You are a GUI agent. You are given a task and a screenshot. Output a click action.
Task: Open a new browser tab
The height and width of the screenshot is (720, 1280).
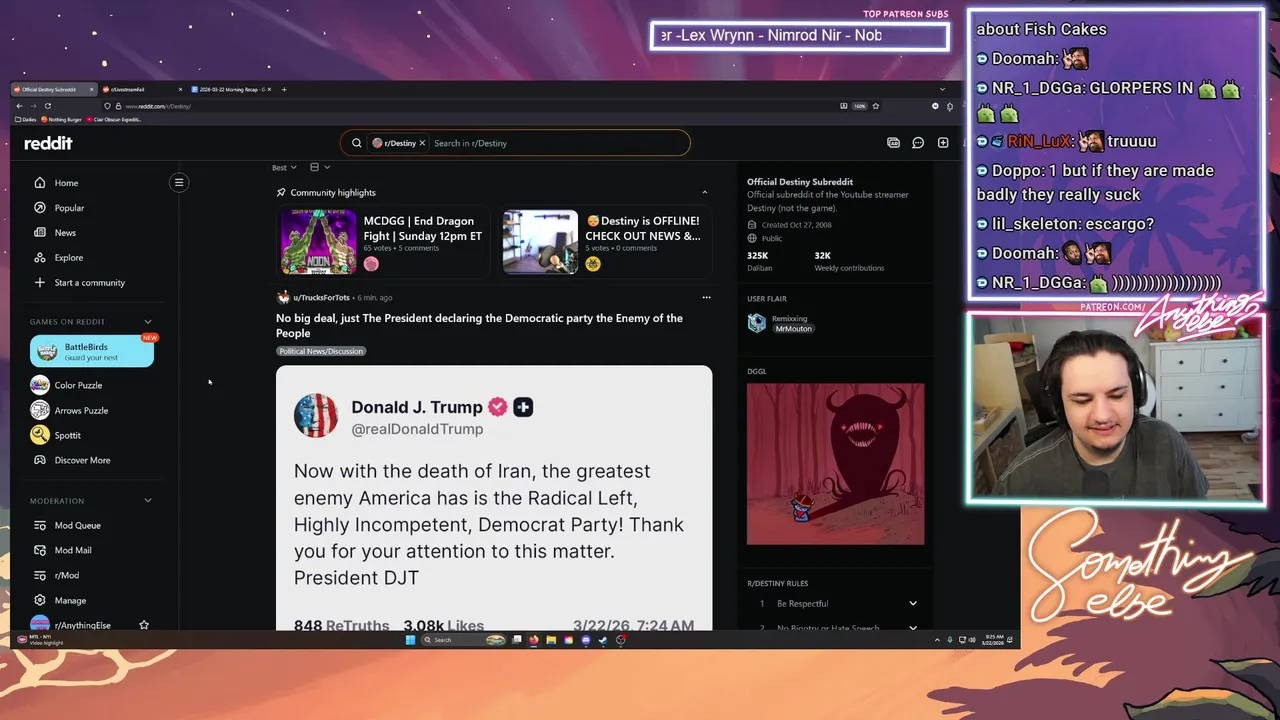click(x=284, y=89)
